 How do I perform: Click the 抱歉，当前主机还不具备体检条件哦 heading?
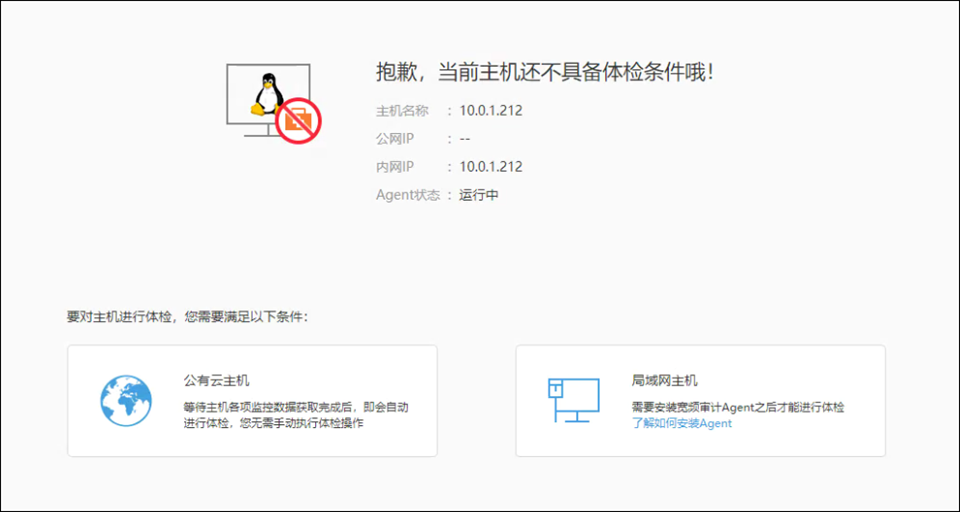[x=544, y=72]
